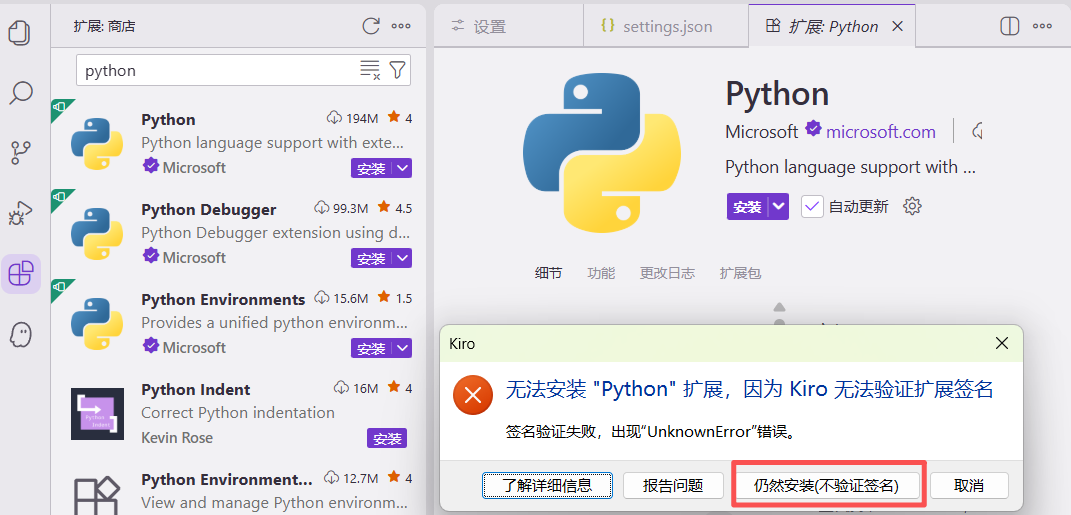This screenshot has height=515, width=1071.
Task: Click the Python Environments 15.6M download count
Action: (x=342, y=298)
